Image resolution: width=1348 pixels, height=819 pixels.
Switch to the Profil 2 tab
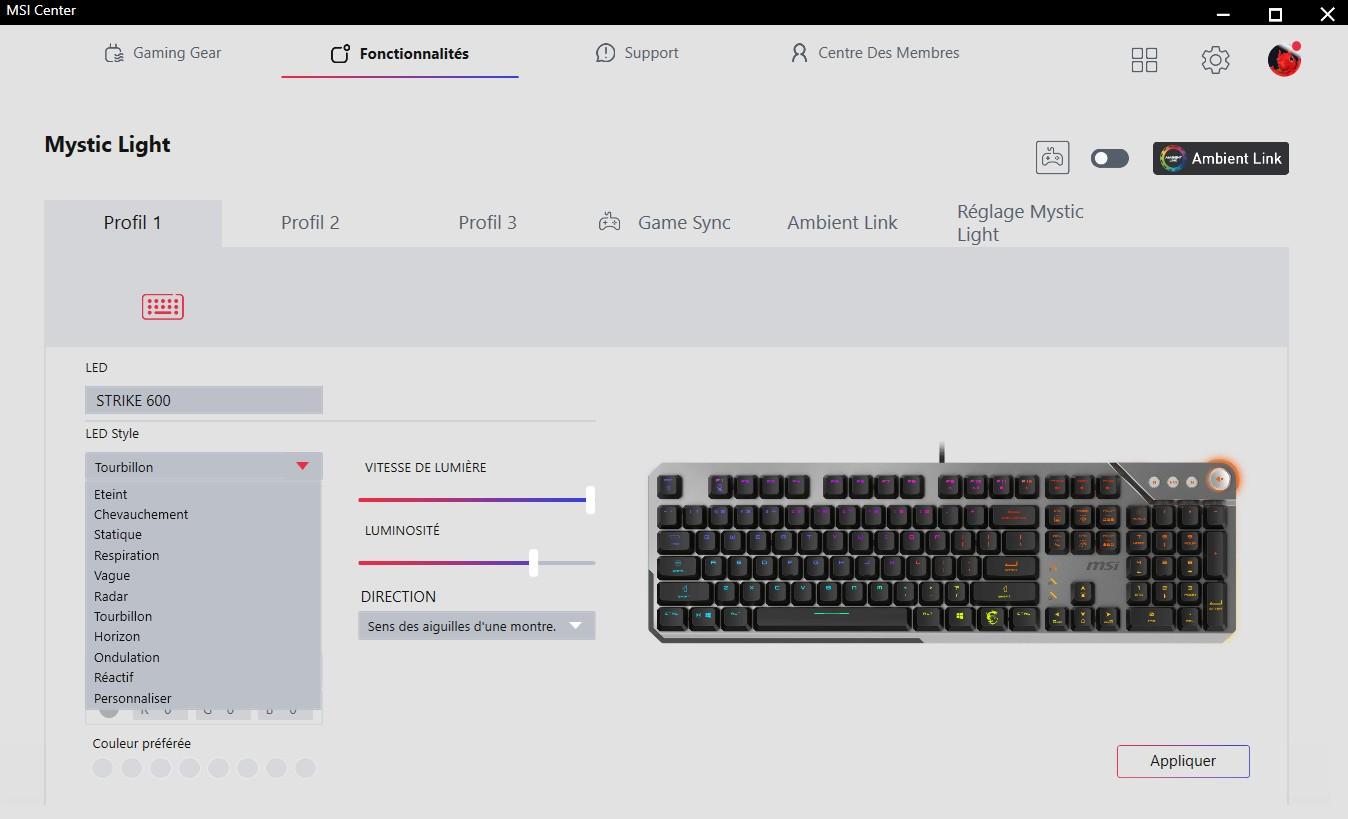(310, 222)
